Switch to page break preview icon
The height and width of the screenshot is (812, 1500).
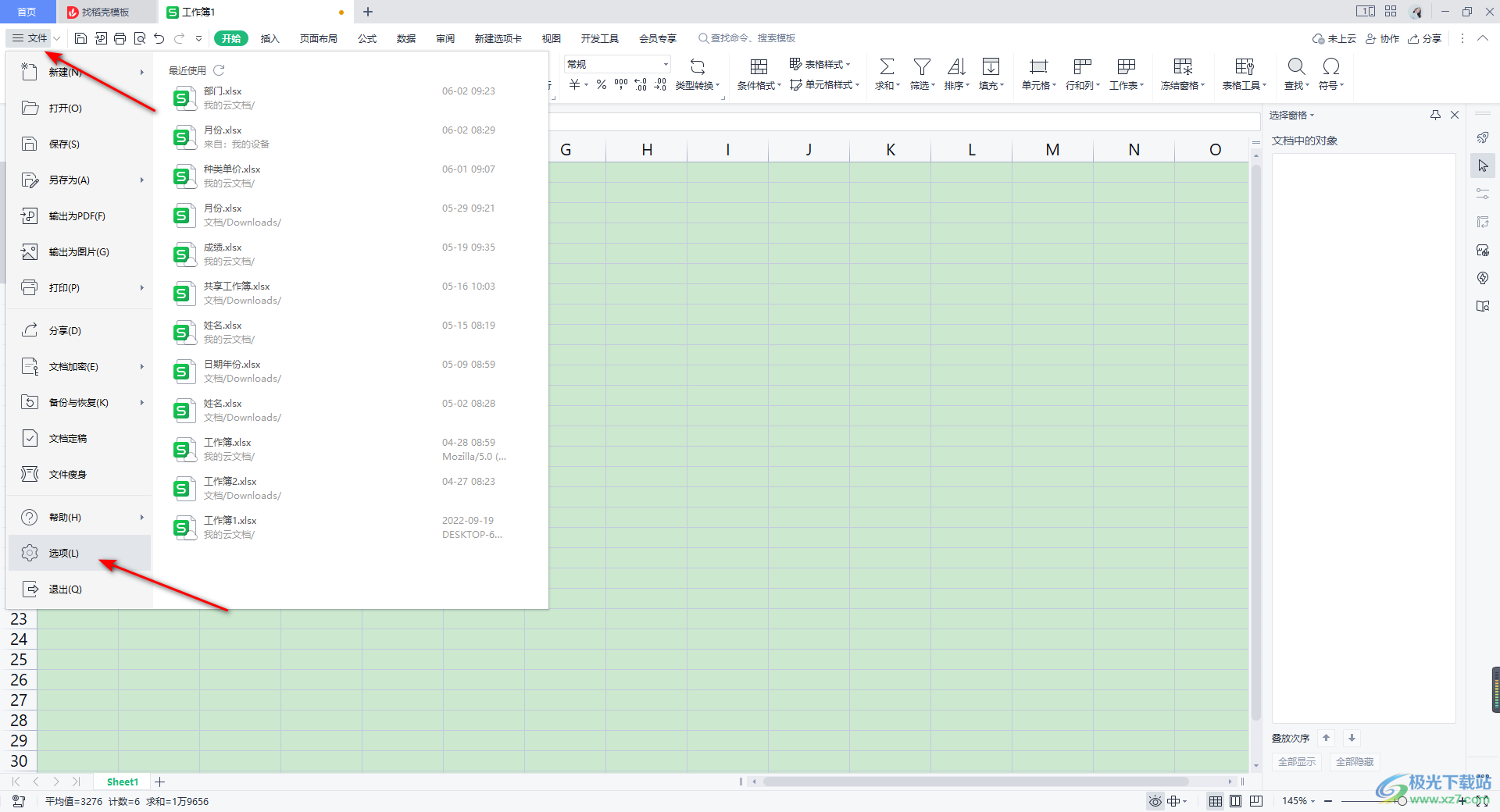tap(1256, 801)
